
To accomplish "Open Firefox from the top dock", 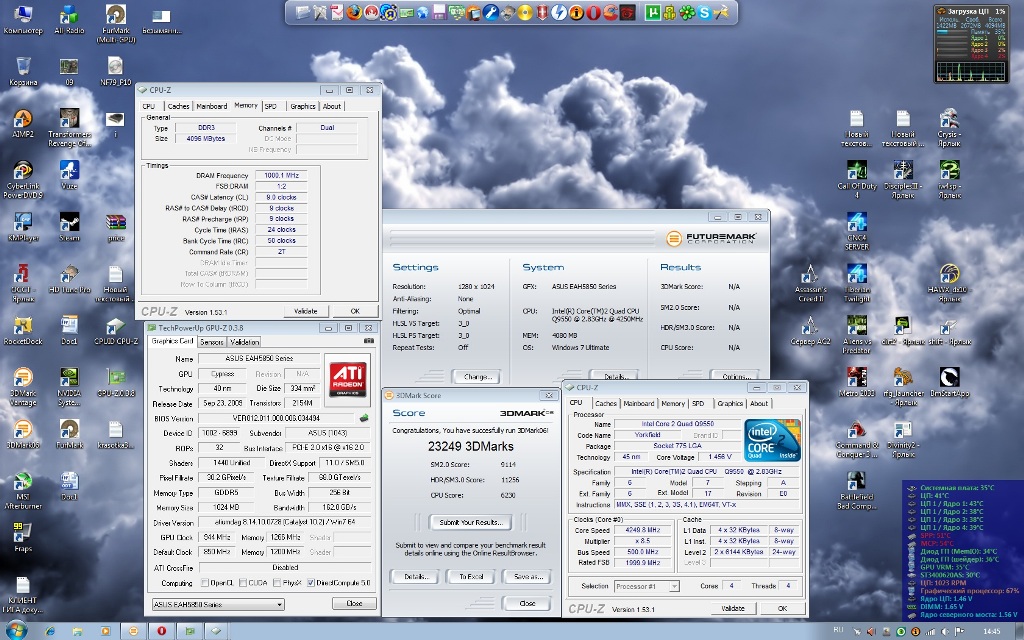I will [354, 12].
